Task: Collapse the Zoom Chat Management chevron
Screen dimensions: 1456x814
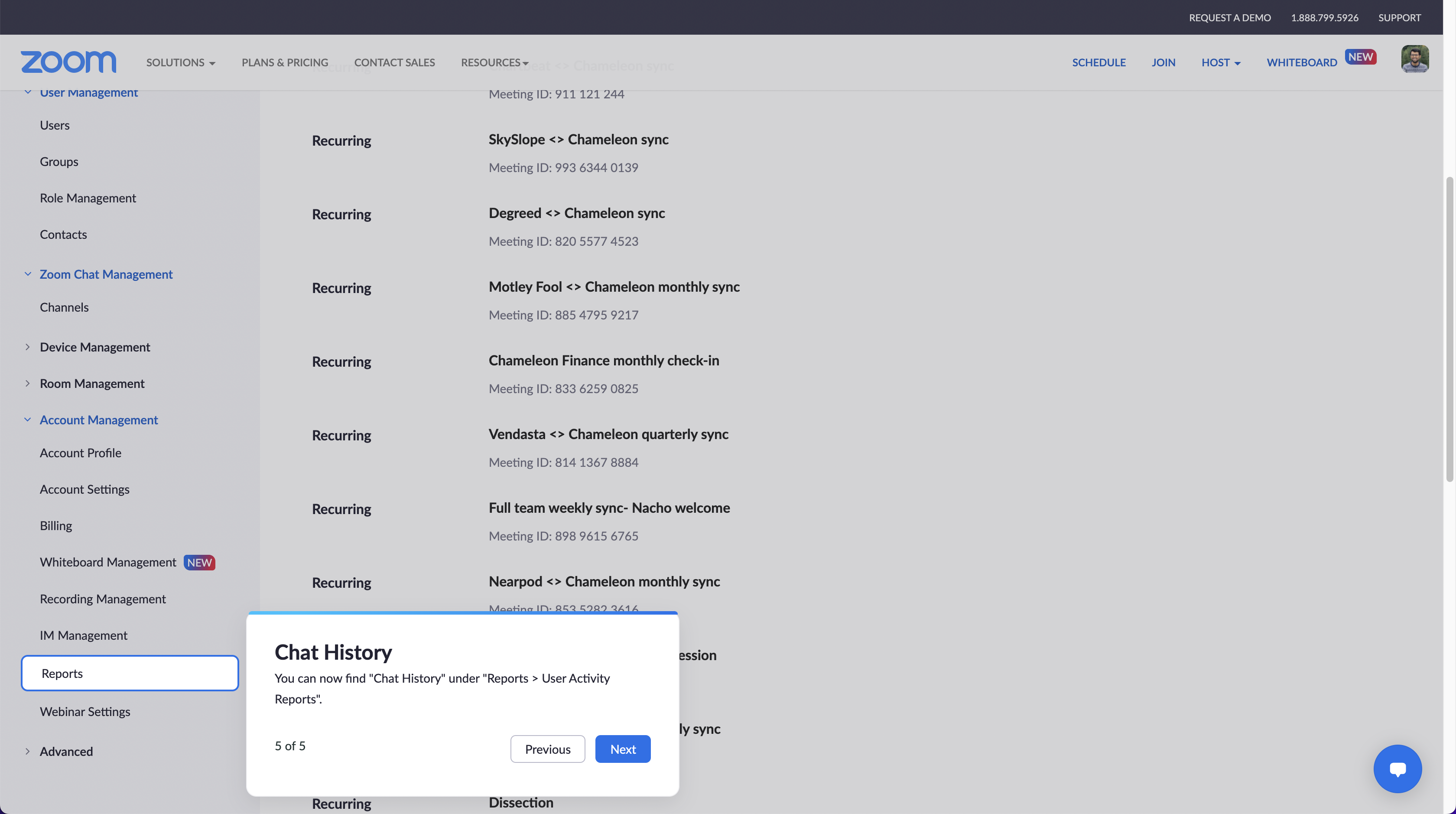Action: click(x=27, y=274)
